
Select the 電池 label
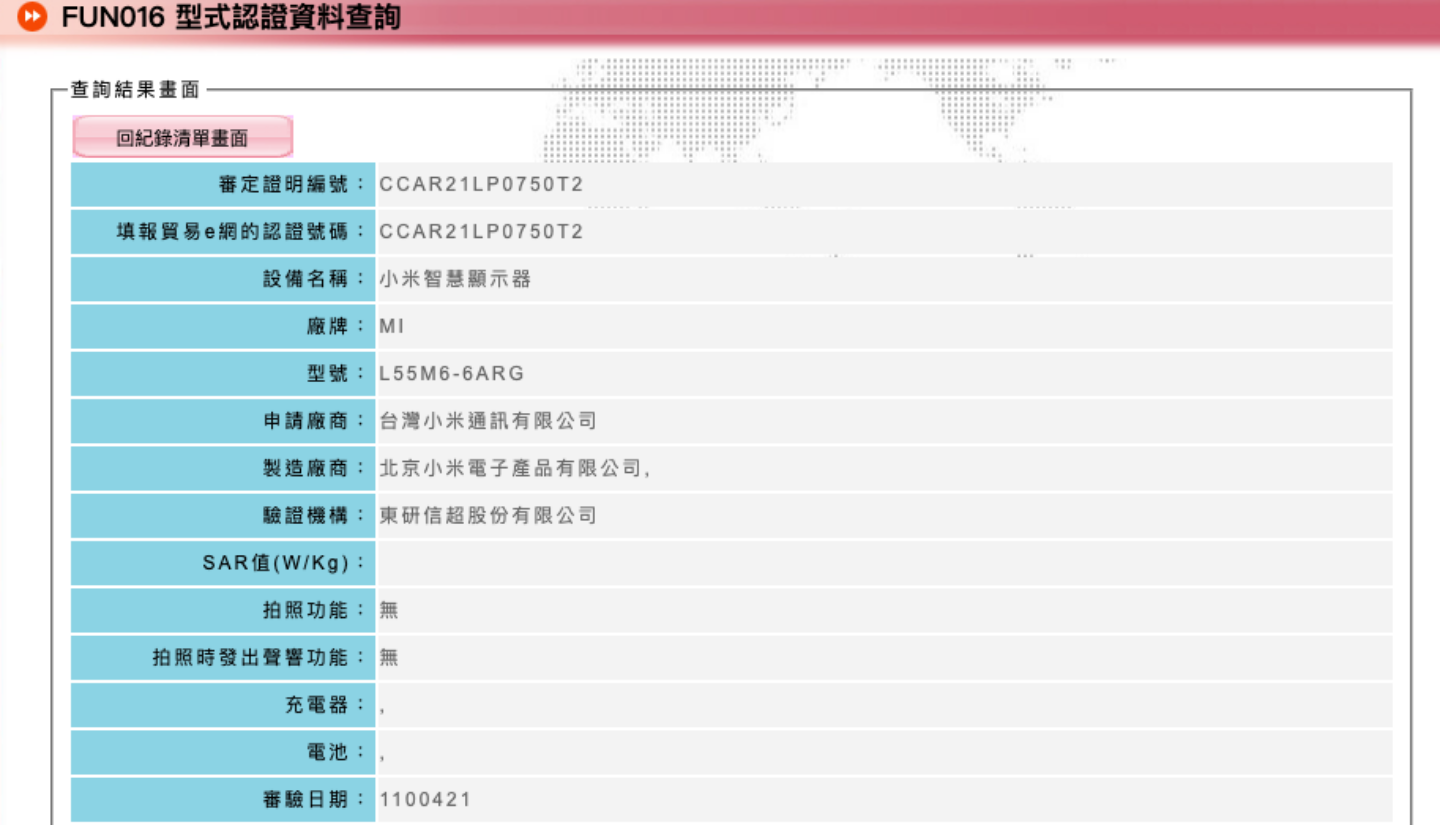(x=336, y=752)
